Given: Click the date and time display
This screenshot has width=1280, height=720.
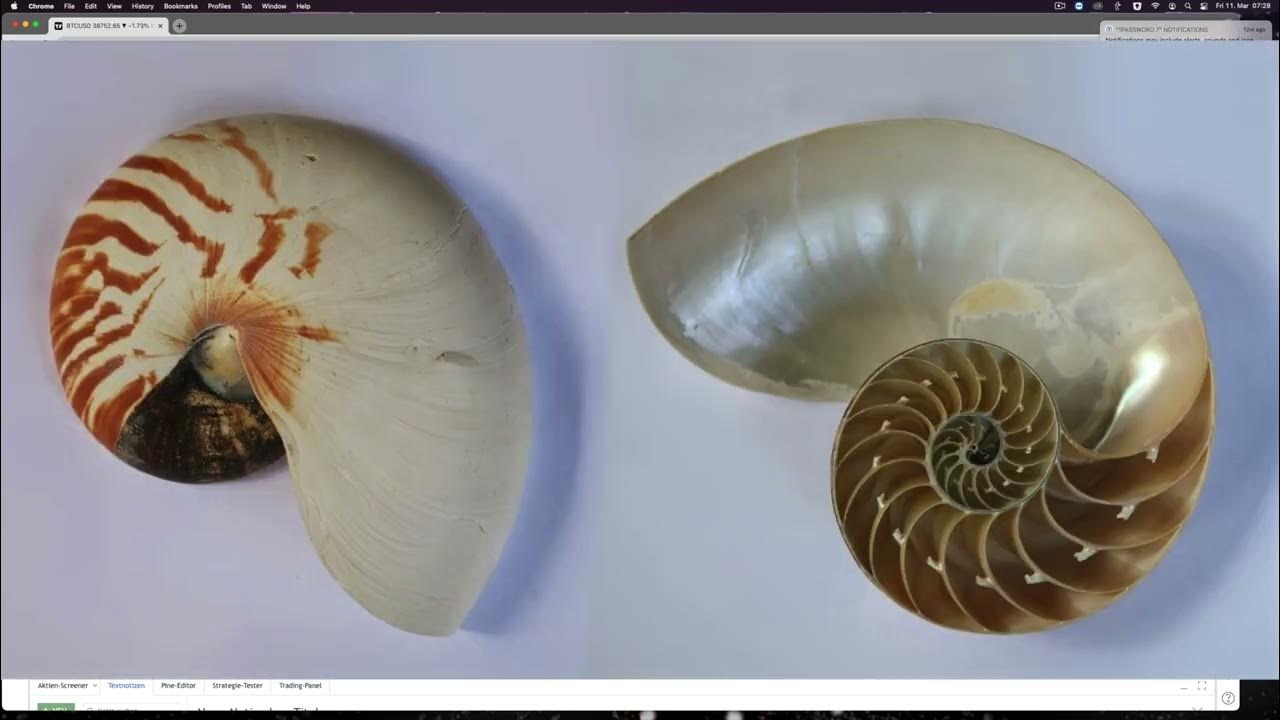Looking at the screenshot, I should pos(1243,6).
